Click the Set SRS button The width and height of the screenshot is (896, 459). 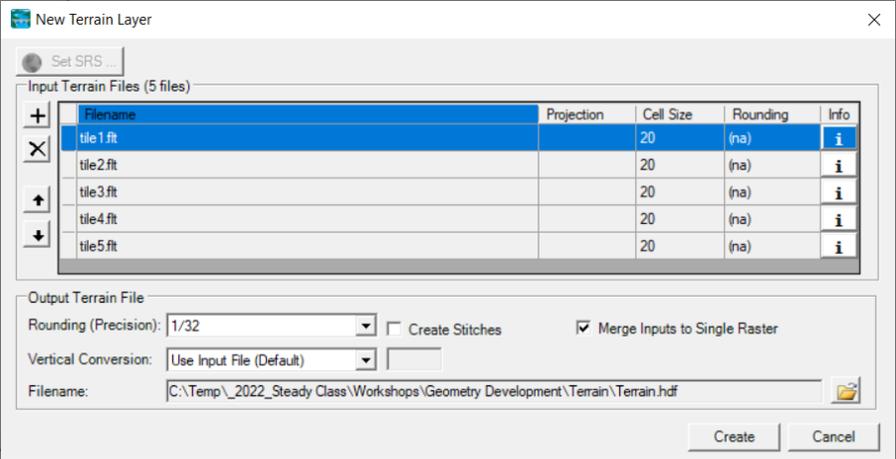70,61
